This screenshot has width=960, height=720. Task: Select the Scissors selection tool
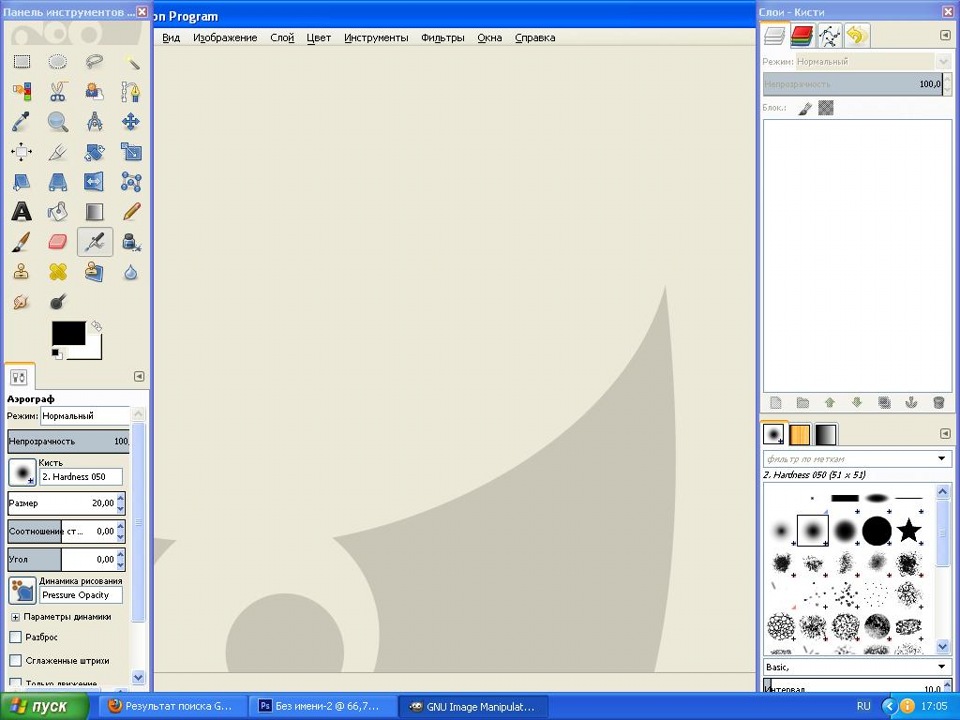coord(58,92)
